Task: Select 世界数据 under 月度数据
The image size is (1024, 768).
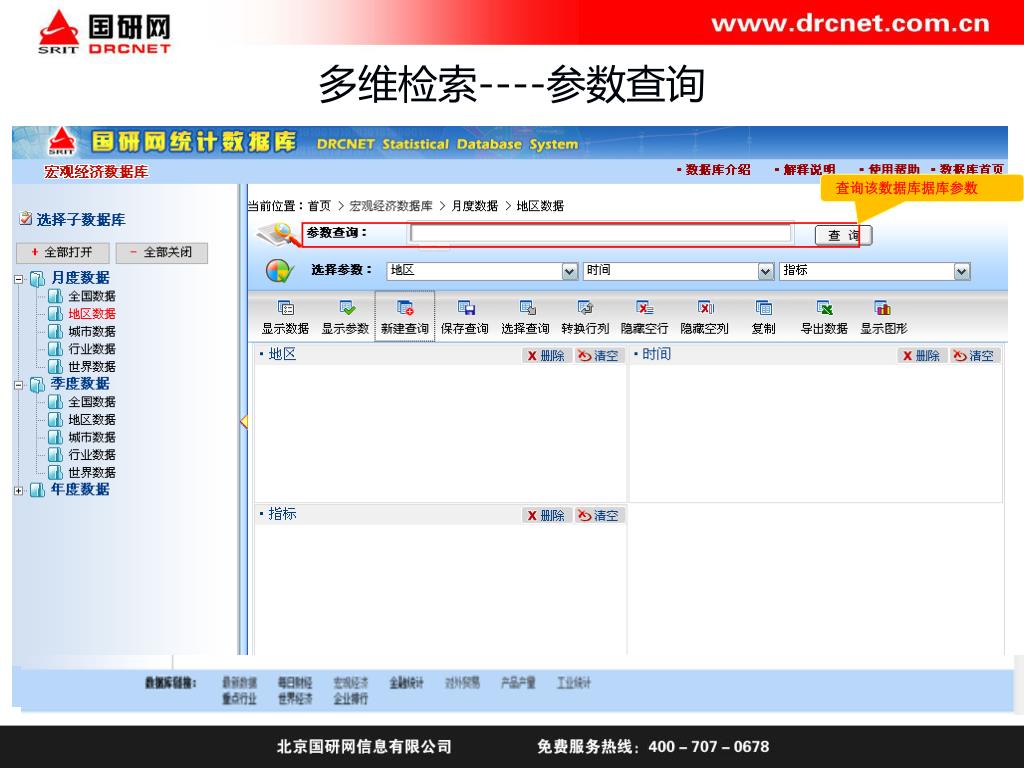Action: tap(91, 367)
